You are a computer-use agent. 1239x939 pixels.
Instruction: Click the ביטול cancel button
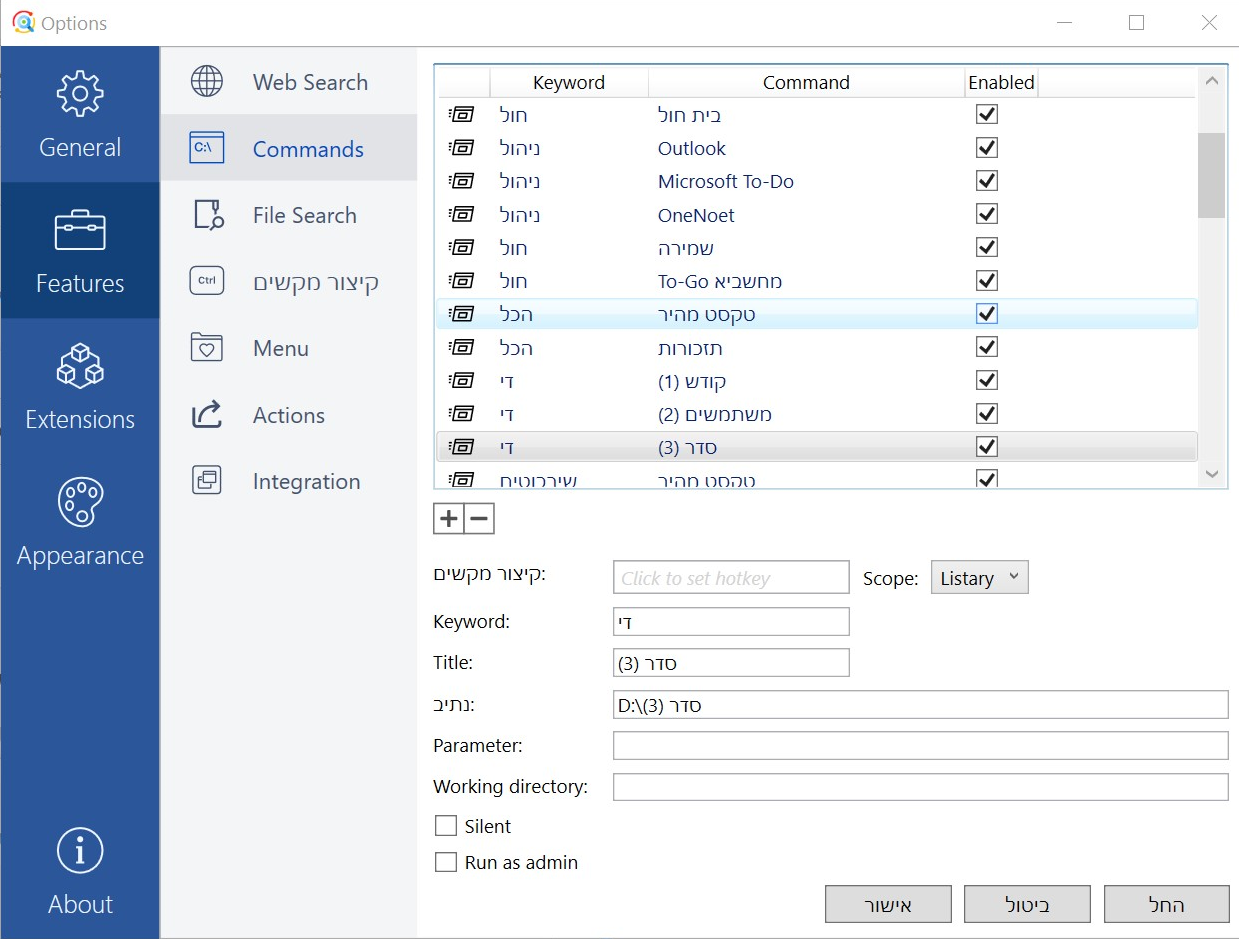[1027, 904]
